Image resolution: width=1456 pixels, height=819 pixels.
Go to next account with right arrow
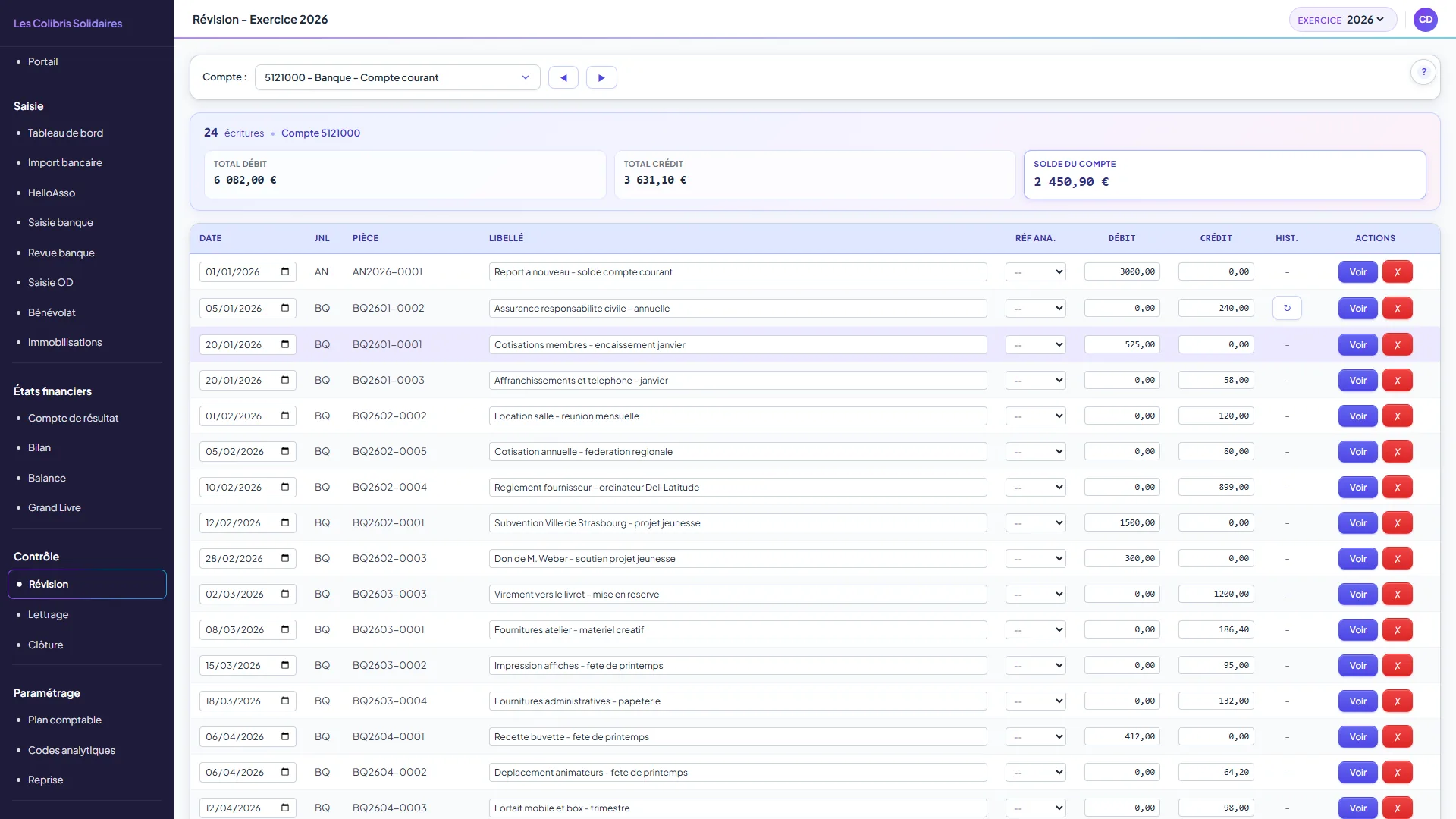pyautogui.click(x=601, y=77)
